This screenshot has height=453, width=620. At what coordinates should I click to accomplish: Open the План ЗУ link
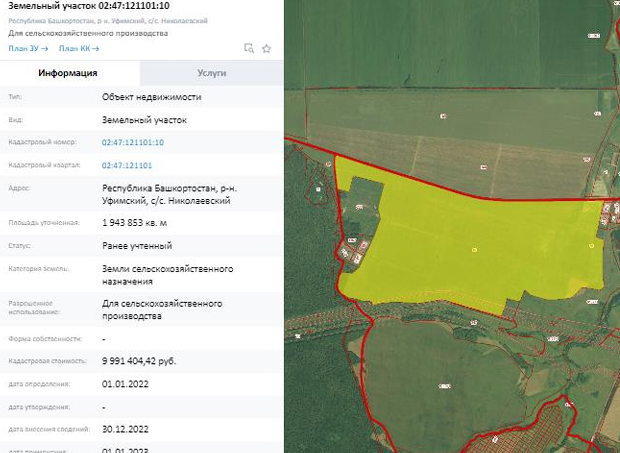click(28, 48)
